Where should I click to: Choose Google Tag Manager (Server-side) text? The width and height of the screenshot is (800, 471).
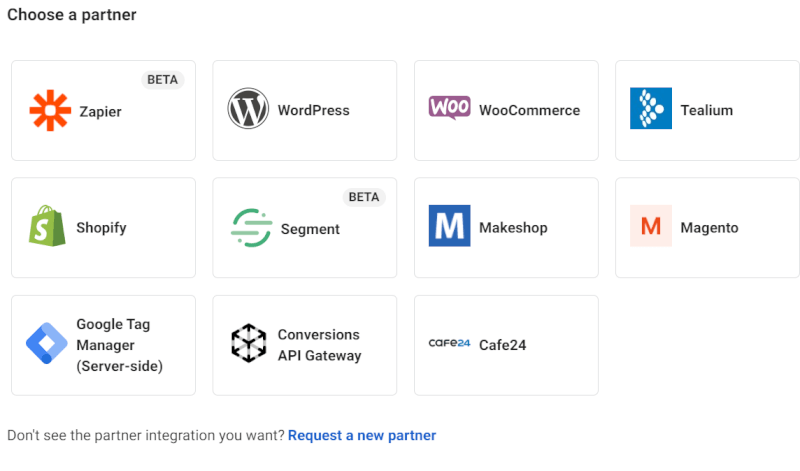click(119, 345)
